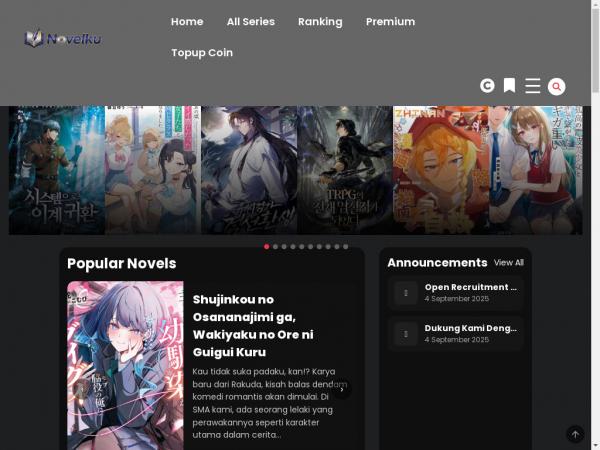Click the Open Recruitment announcement icon

coord(406,293)
